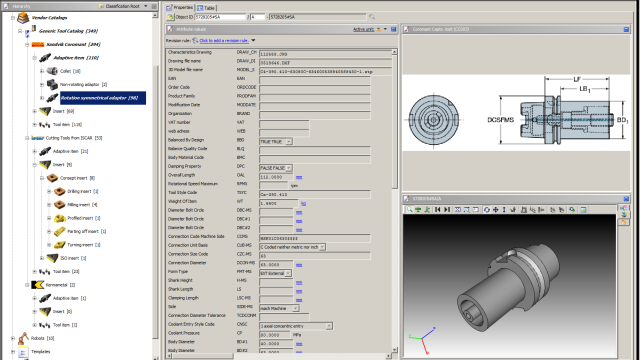Click the mm unit icon beside Overall Length
The image size is (640, 360).
click(299, 177)
